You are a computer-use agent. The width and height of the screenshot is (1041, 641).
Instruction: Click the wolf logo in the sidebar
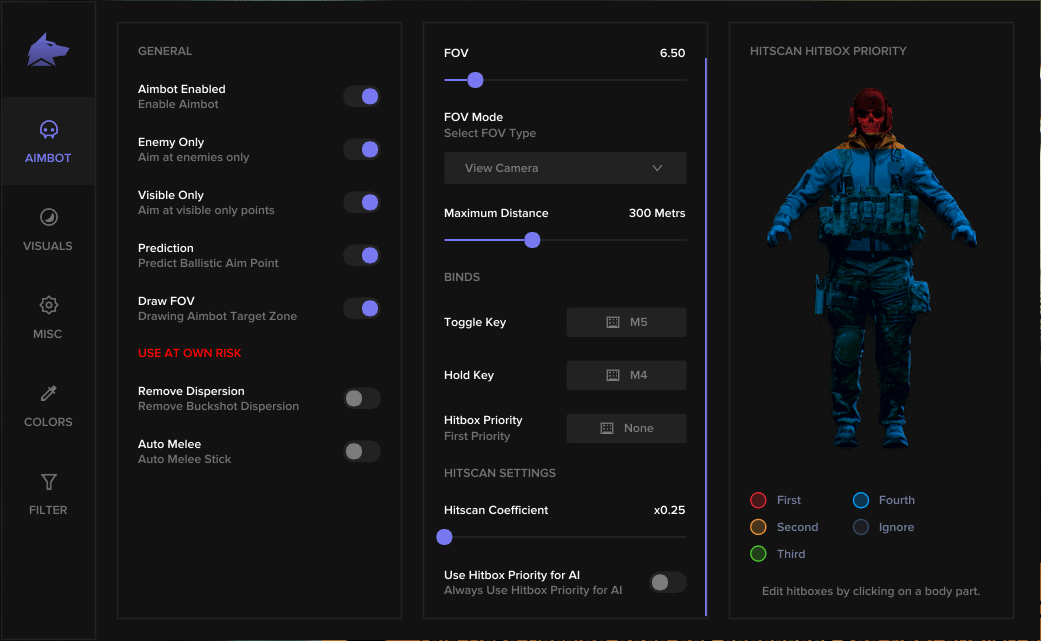(x=48, y=50)
